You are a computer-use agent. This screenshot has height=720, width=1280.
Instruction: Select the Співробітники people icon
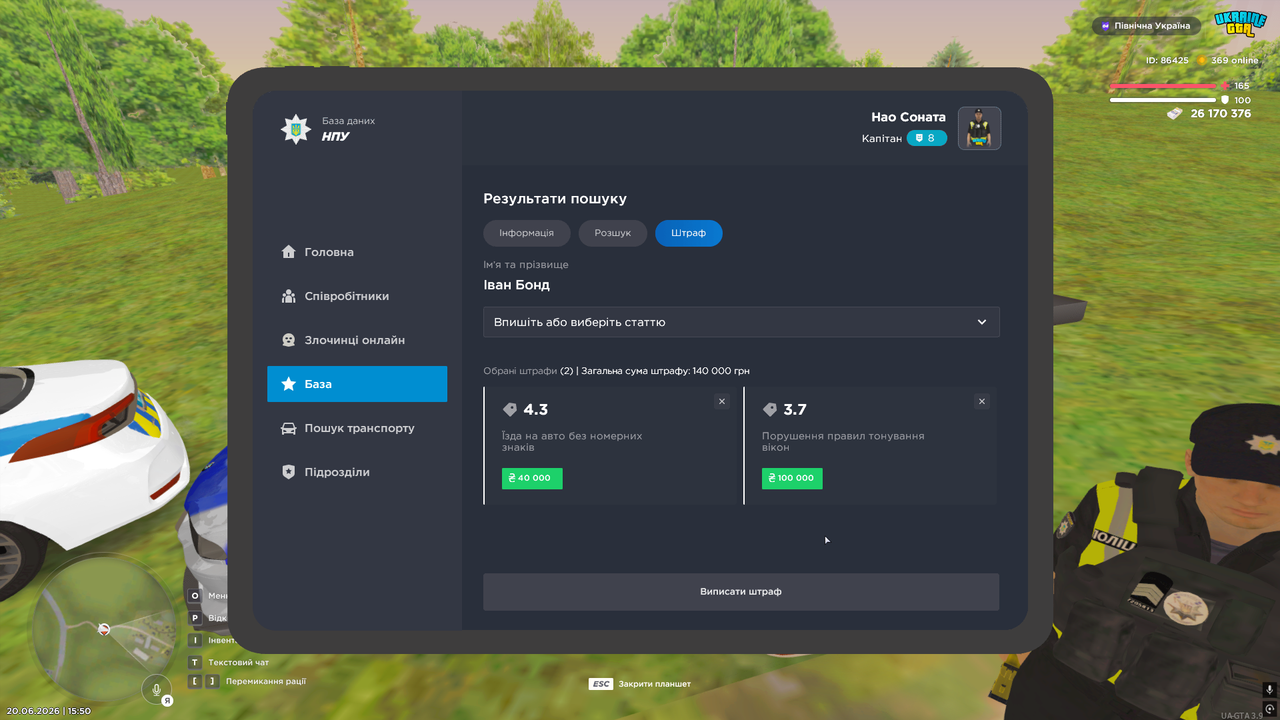pos(288,296)
